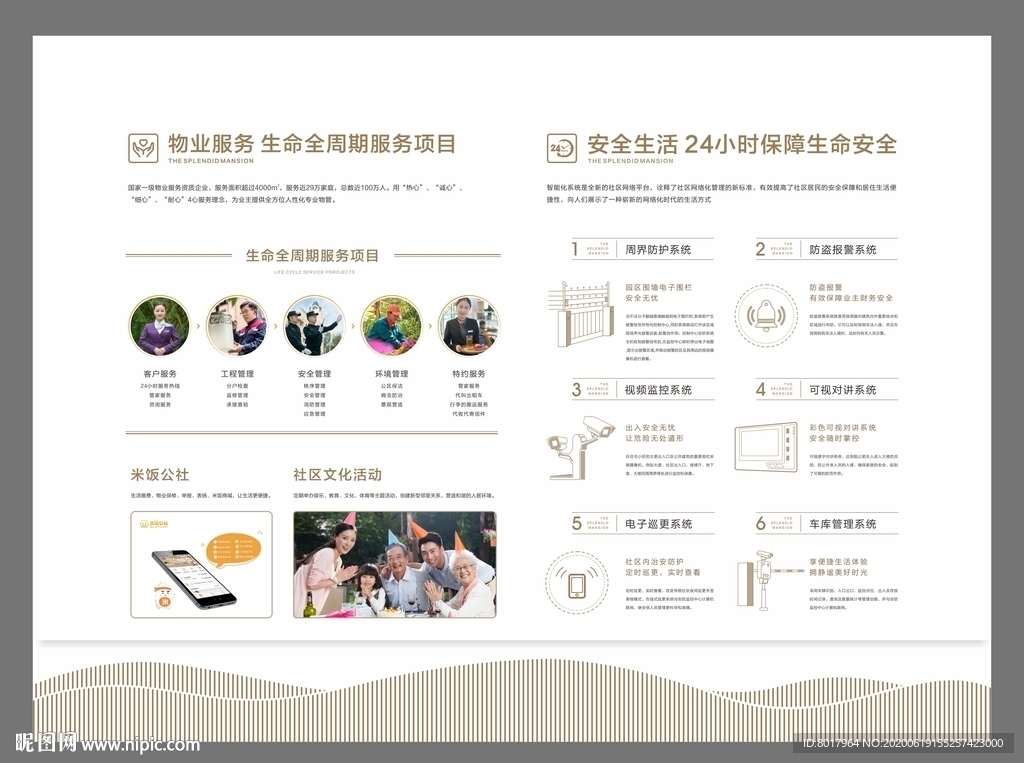Screen dimensions: 1024x763
Task: Click THE SPLENDID MANSION text under 安全生活
Action: coord(630,161)
